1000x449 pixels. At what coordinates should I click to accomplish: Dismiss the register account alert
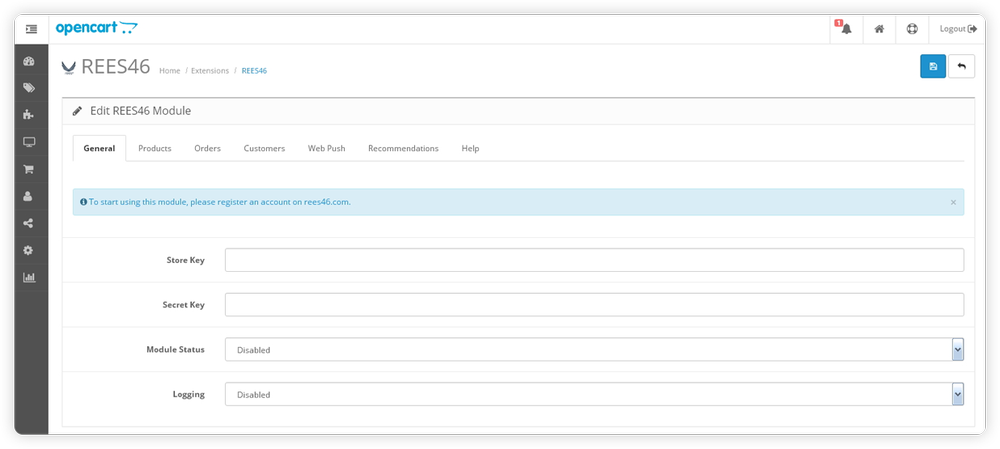click(x=953, y=202)
